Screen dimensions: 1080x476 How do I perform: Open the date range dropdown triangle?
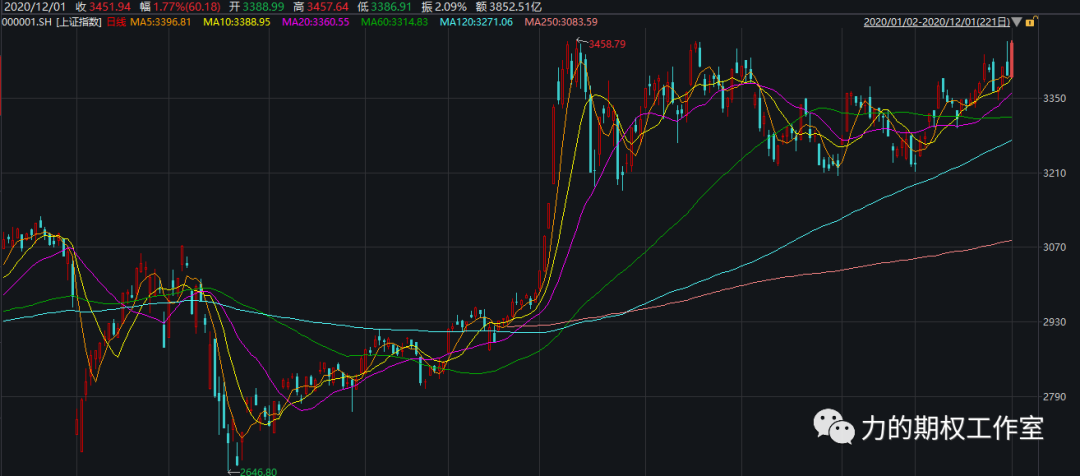(1017, 23)
